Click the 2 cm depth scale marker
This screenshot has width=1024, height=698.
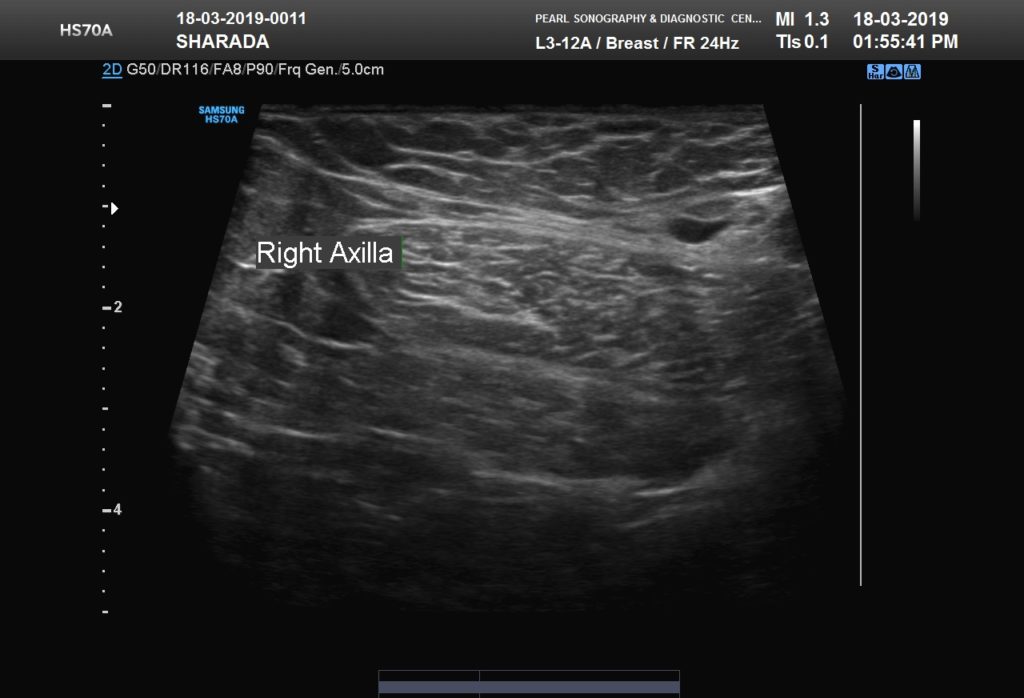click(x=112, y=307)
